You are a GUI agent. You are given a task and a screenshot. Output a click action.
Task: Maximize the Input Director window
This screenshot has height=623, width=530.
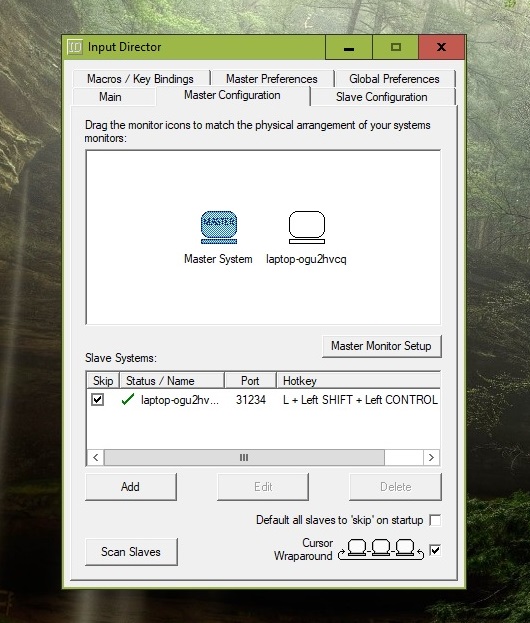(395, 47)
